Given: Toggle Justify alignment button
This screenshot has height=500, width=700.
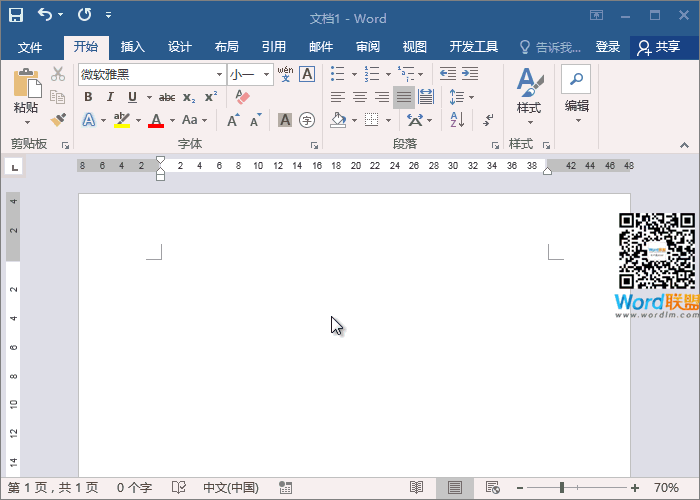Looking at the screenshot, I should click(404, 97).
